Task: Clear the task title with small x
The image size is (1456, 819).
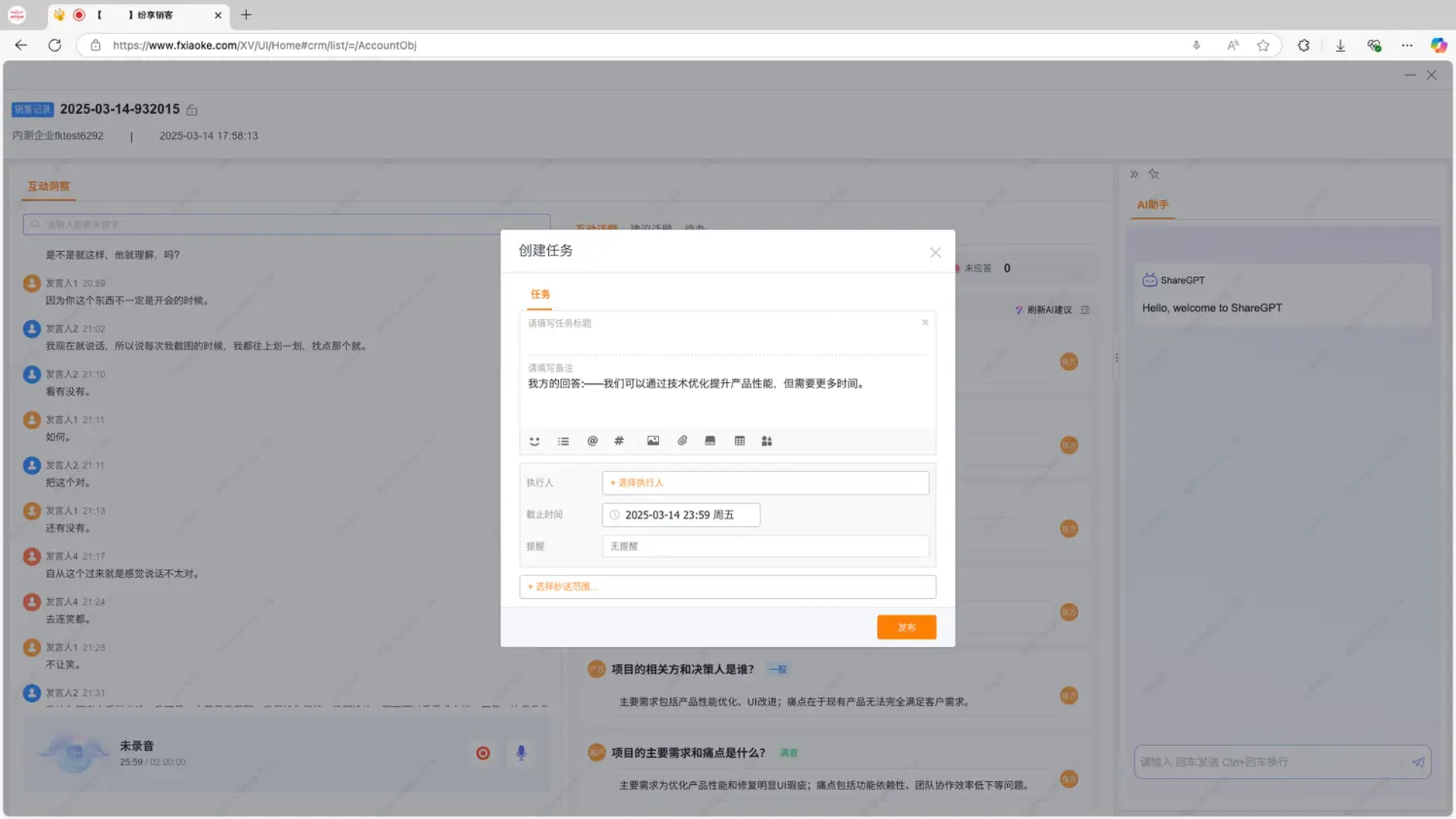Action: 924,322
